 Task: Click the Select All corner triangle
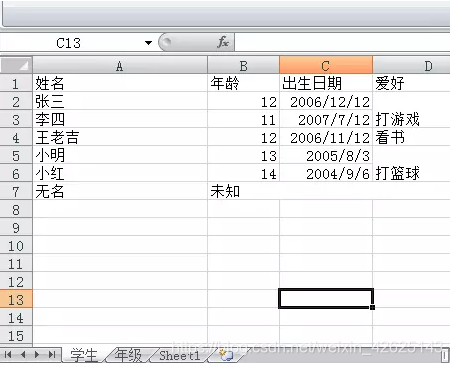pyautogui.click(x=16, y=65)
